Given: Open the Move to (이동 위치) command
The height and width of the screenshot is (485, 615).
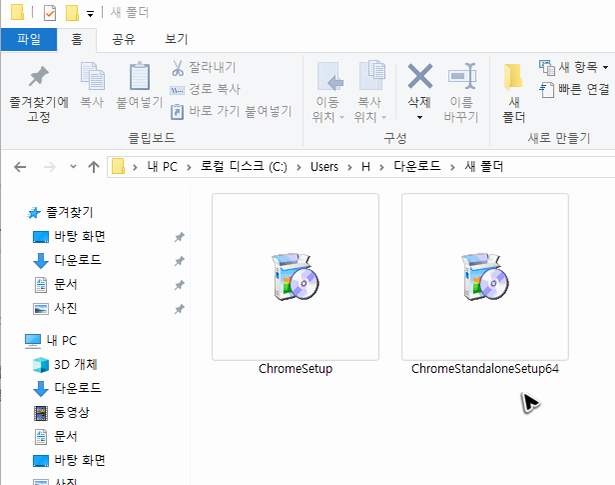Looking at the screenshot, I should (x=328, y=93).
